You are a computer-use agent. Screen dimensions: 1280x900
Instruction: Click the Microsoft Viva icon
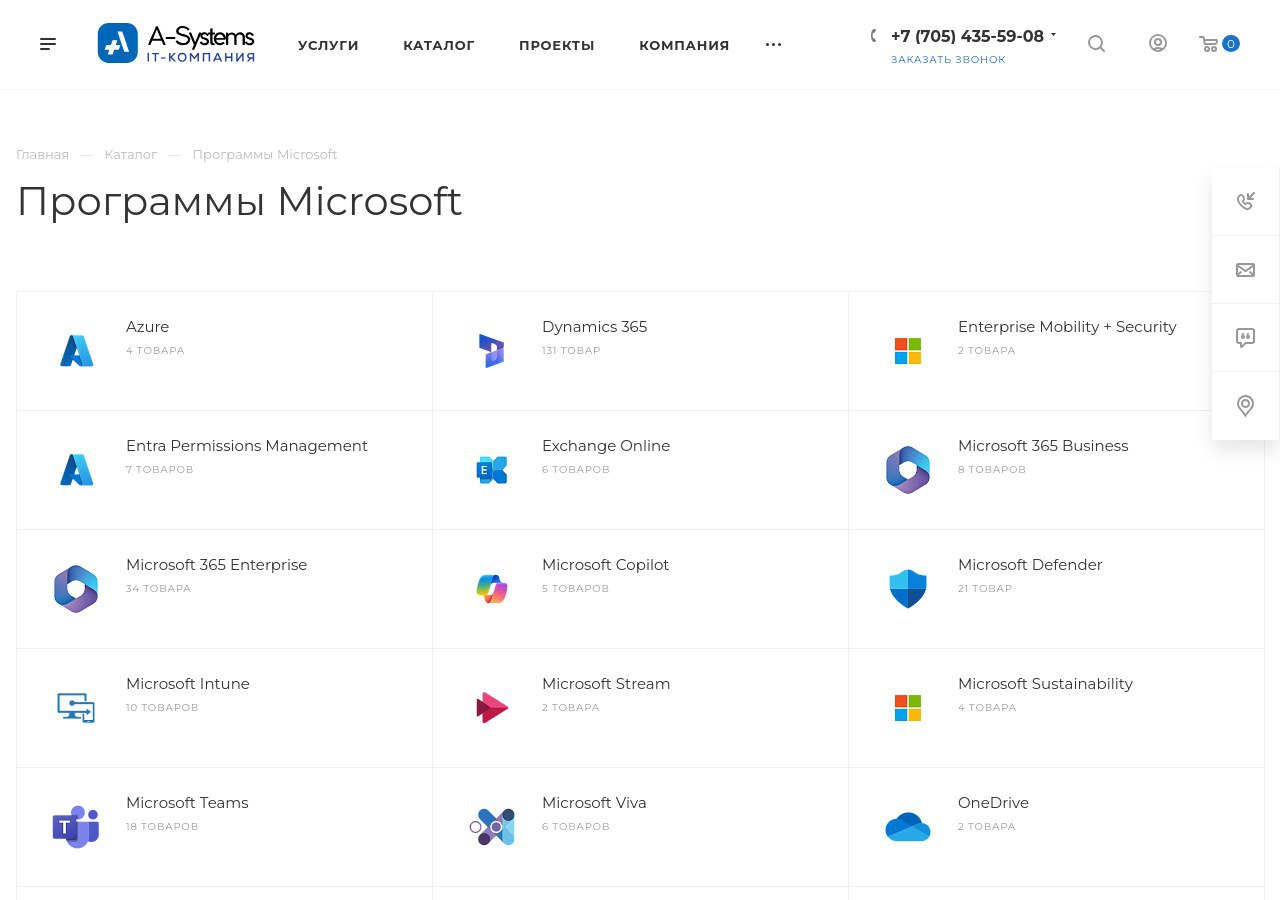pos(492,827)
